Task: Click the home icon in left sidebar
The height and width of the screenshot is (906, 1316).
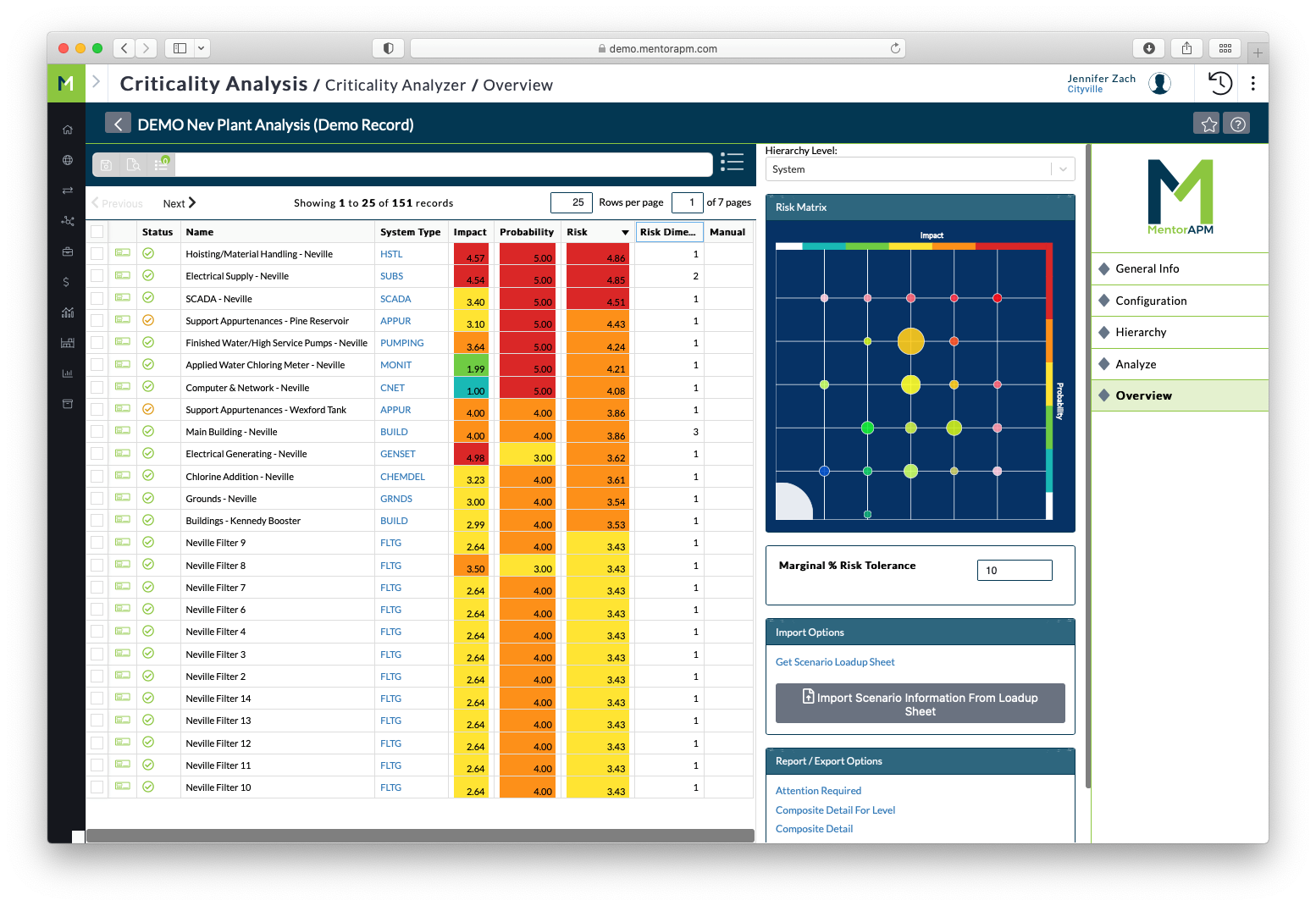Action: tap(67, 130)
